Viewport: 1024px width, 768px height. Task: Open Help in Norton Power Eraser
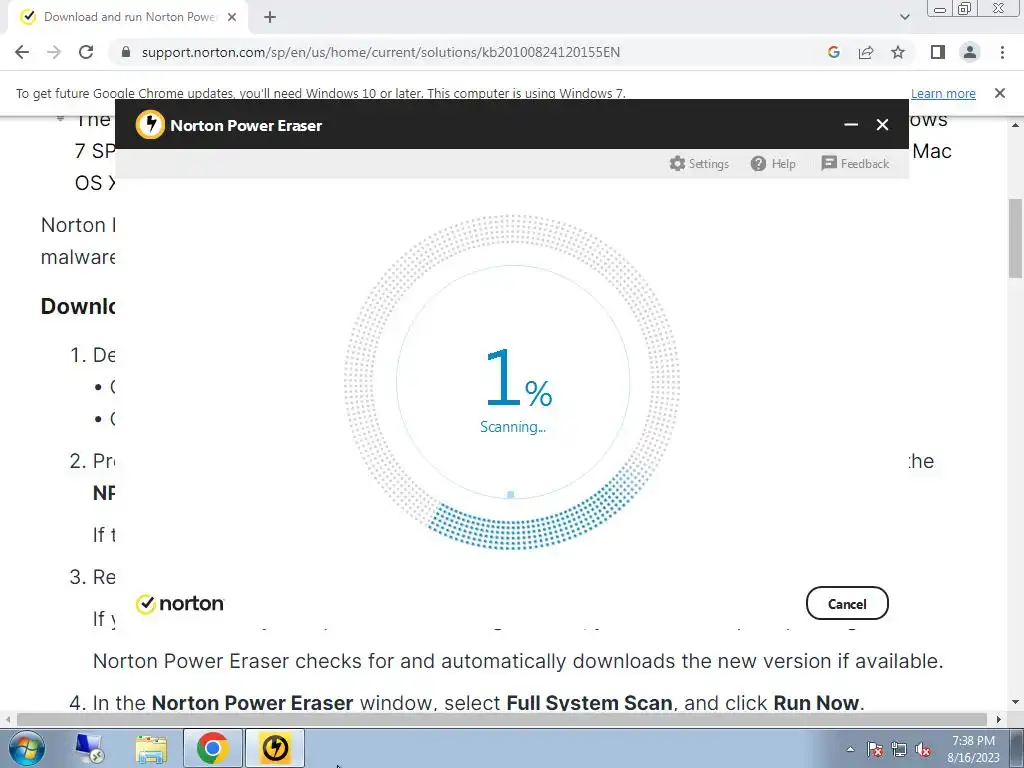773,164
